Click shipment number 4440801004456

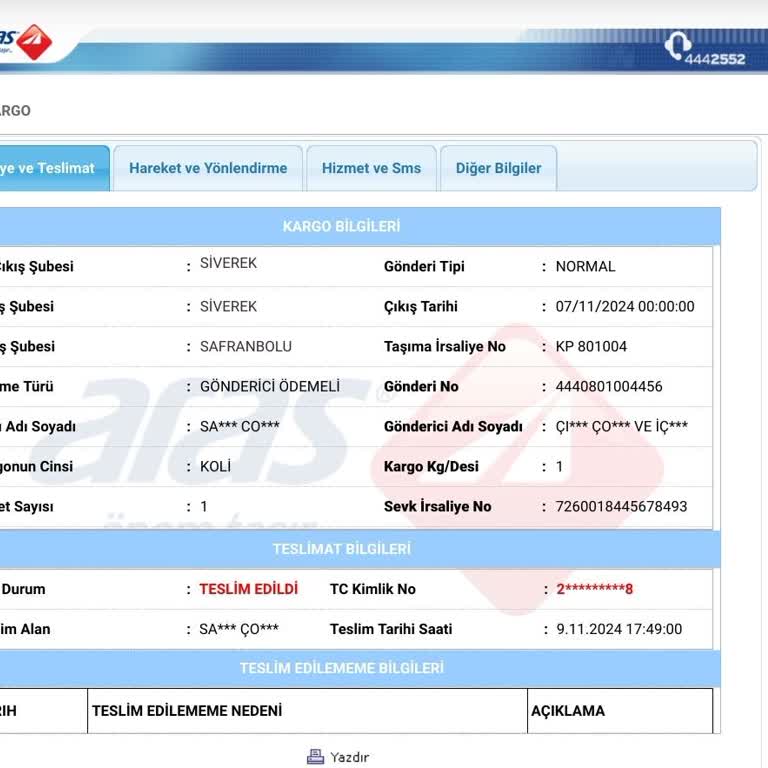[609, 386]
